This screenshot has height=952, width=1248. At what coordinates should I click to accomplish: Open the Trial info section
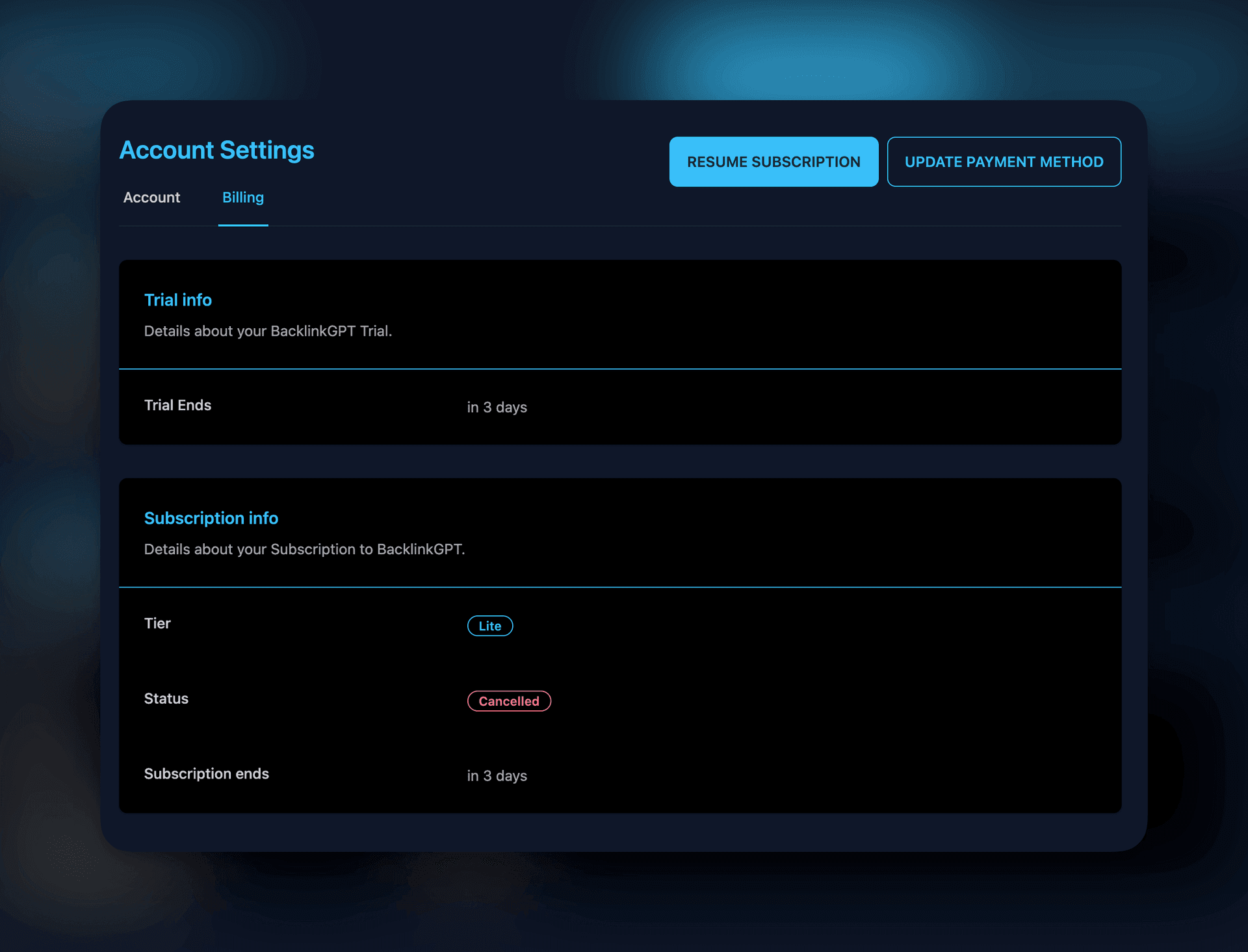tap(177, 300)
